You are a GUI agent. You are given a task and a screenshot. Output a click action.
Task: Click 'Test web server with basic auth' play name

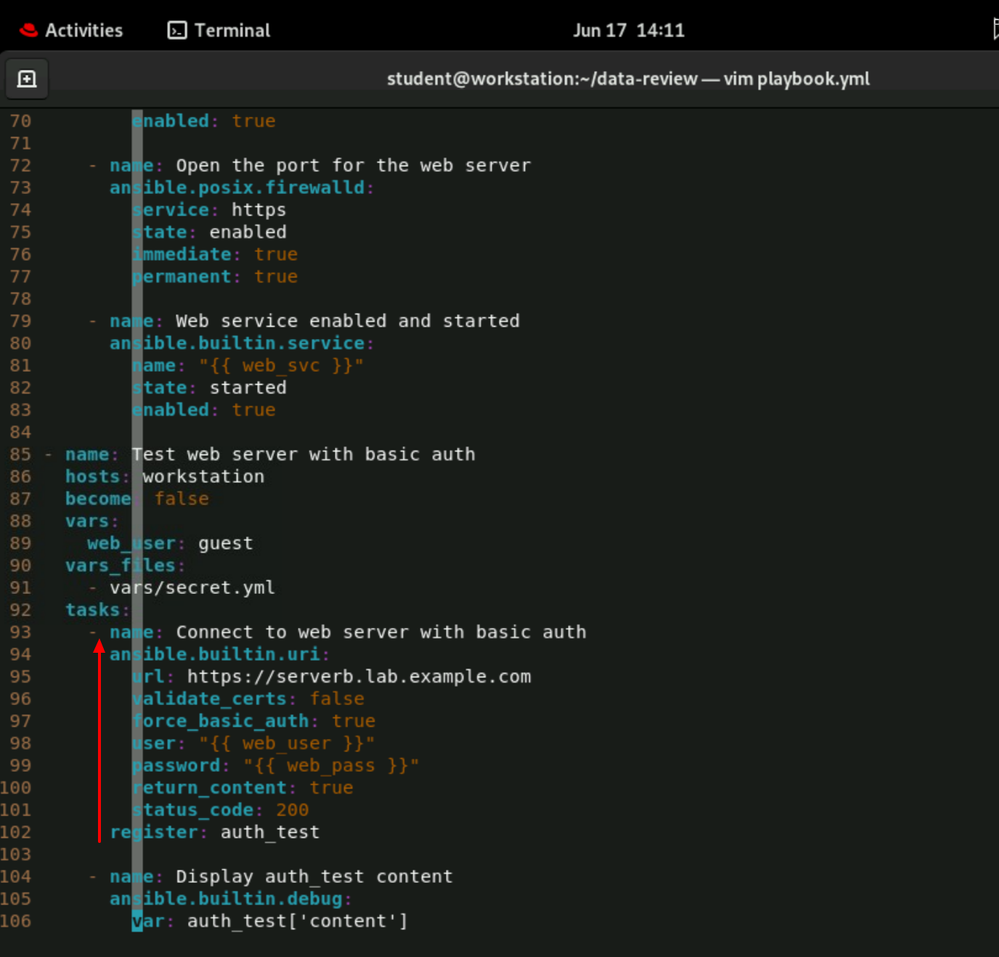click(303, 455)
